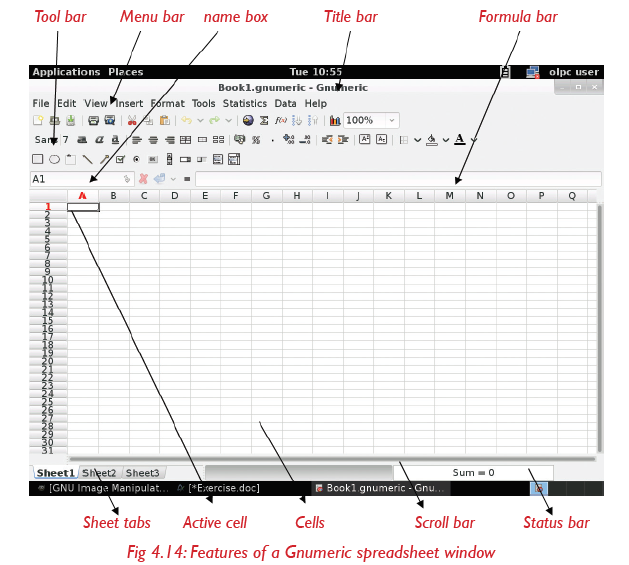Open the f(x) function wizard

pyautogui.click(x=281, y=120)
